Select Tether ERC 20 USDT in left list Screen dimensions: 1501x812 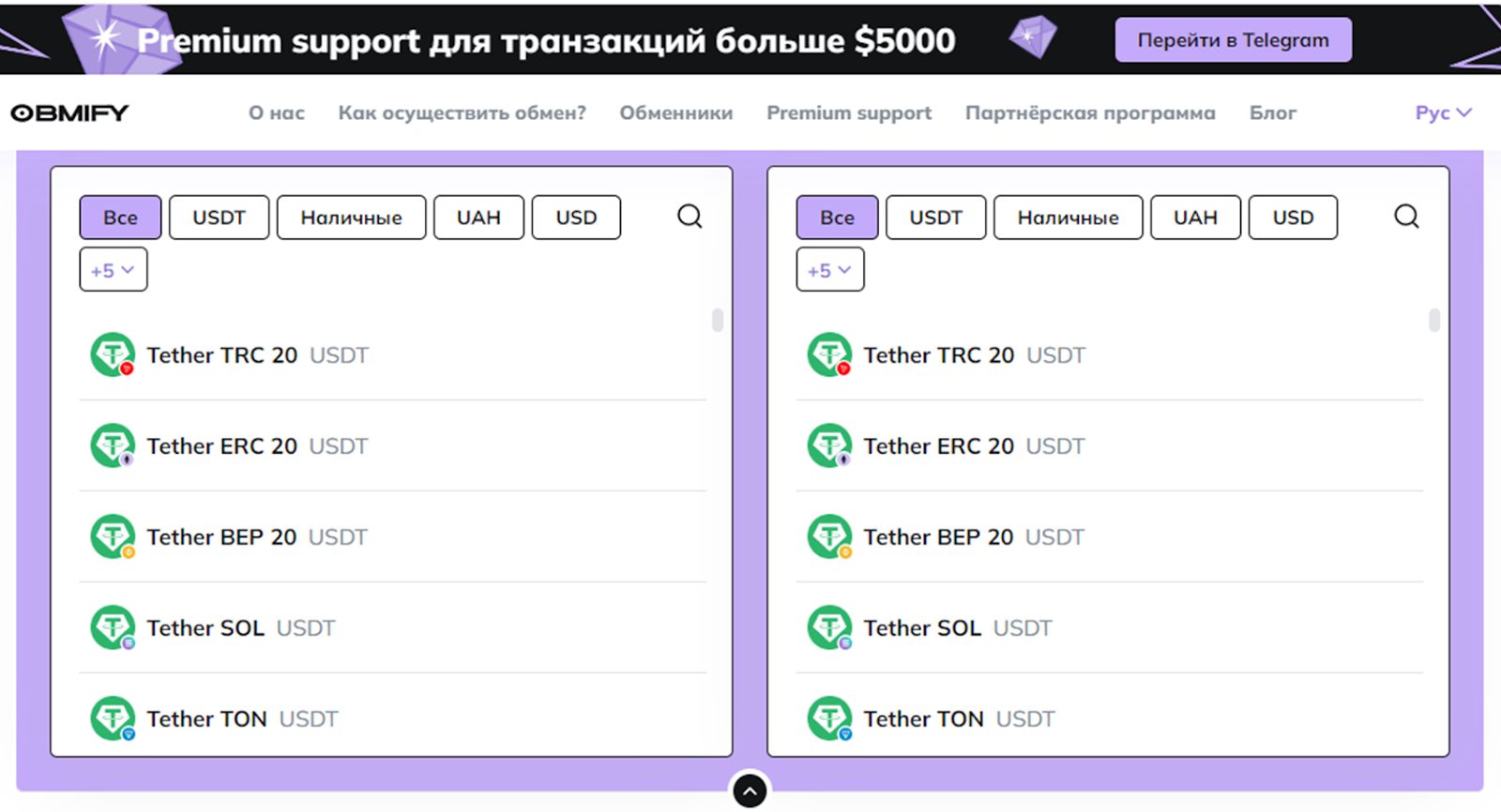pyautogui.click(x=393, y=446)
